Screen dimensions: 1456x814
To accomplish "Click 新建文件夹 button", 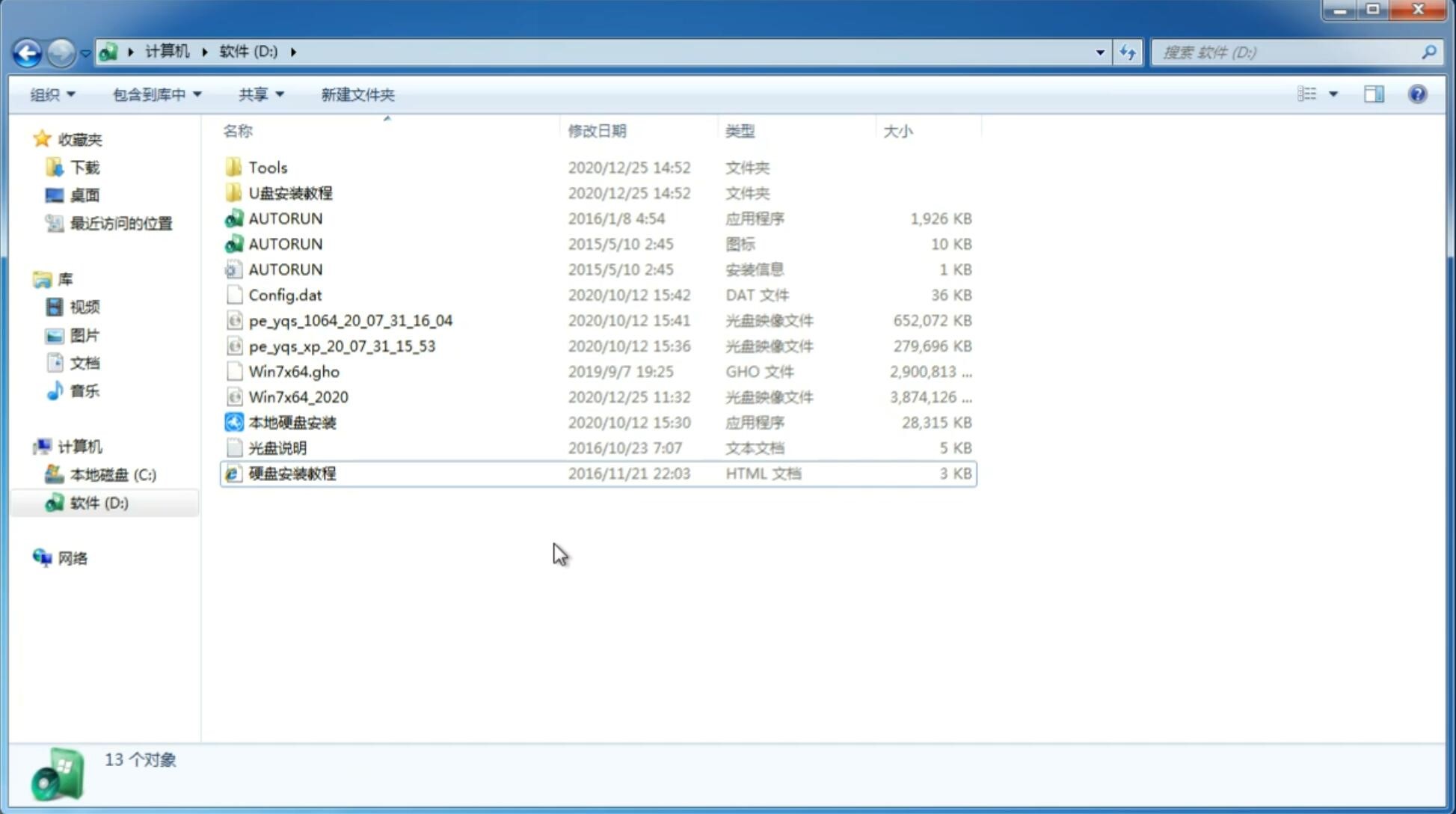I will 357,94.
